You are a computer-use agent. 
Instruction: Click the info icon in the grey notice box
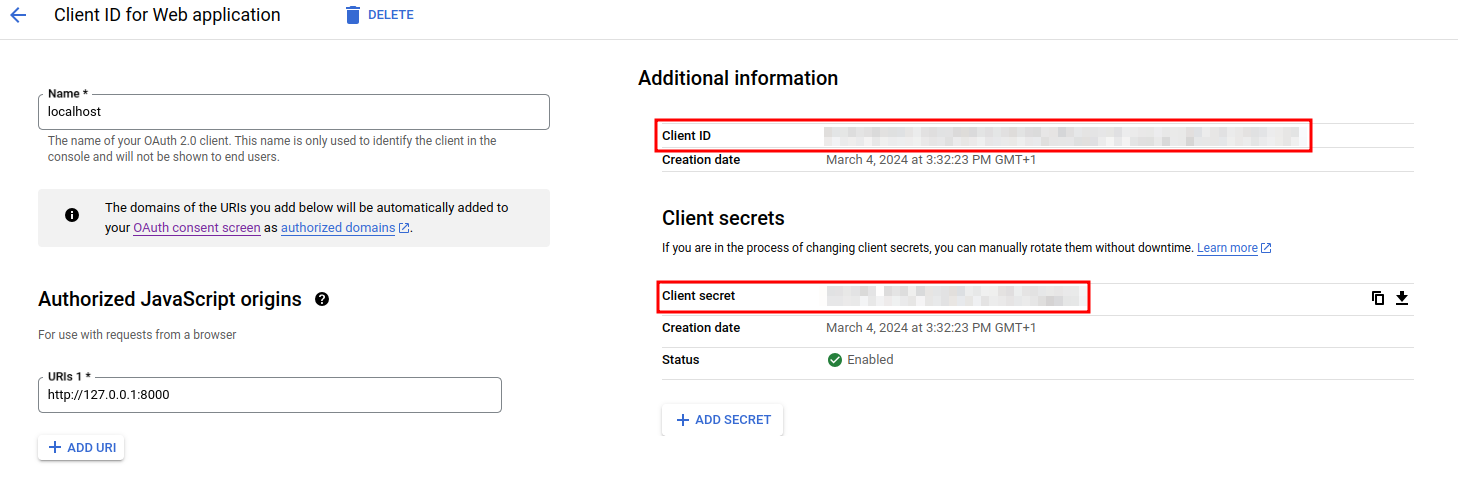[72, 215]
